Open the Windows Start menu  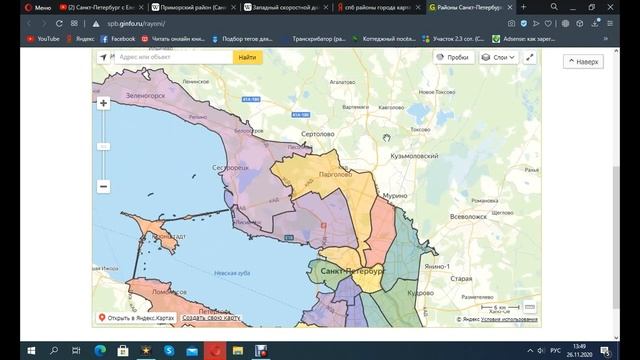tap(31, 351)
